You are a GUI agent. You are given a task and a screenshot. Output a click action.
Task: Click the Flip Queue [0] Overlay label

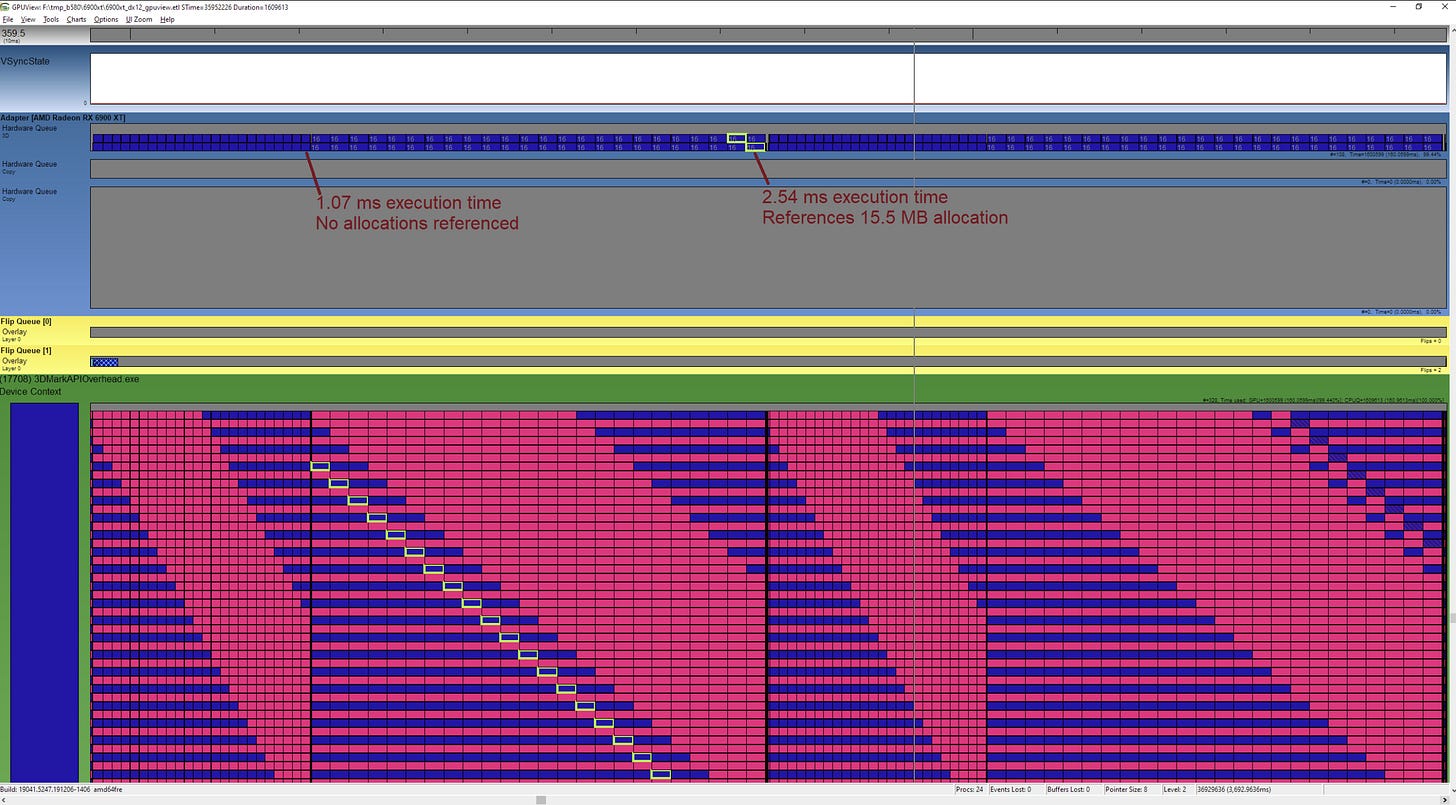click(14, 331)
